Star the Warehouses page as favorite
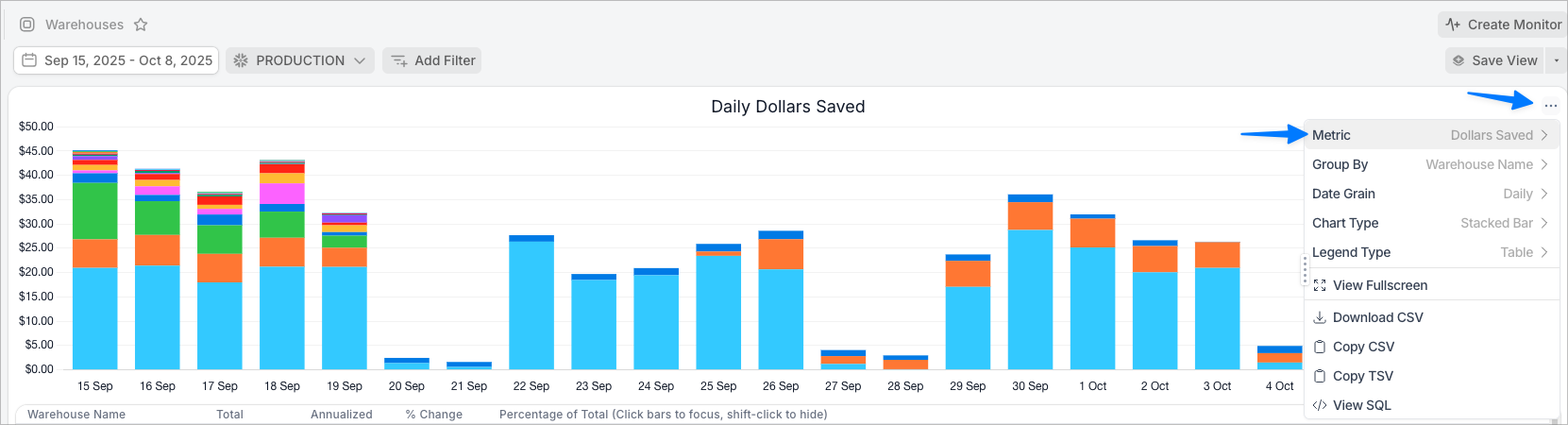 pos(141,25)
